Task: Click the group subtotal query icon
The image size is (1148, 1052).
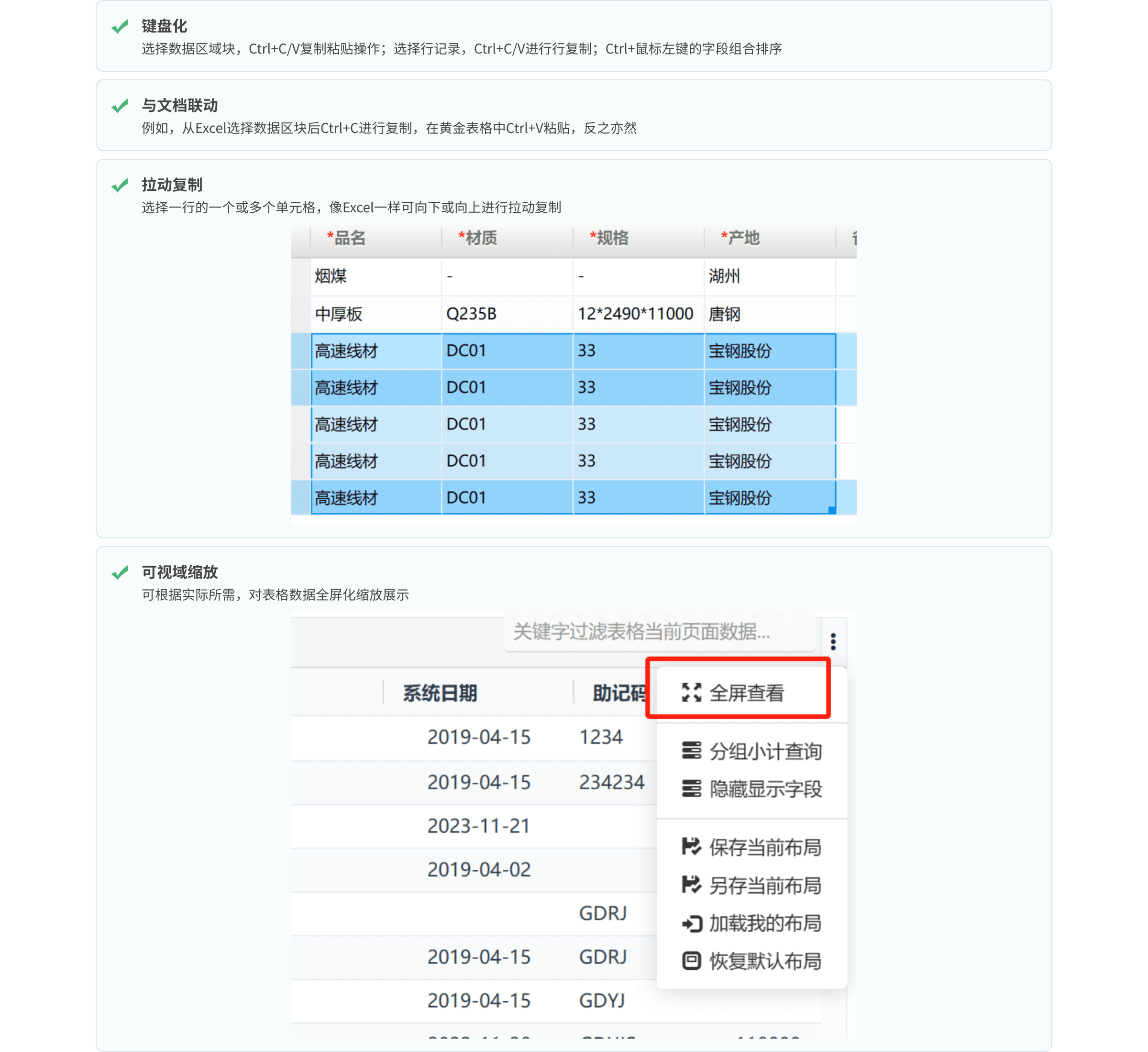Action: (691, 751)
